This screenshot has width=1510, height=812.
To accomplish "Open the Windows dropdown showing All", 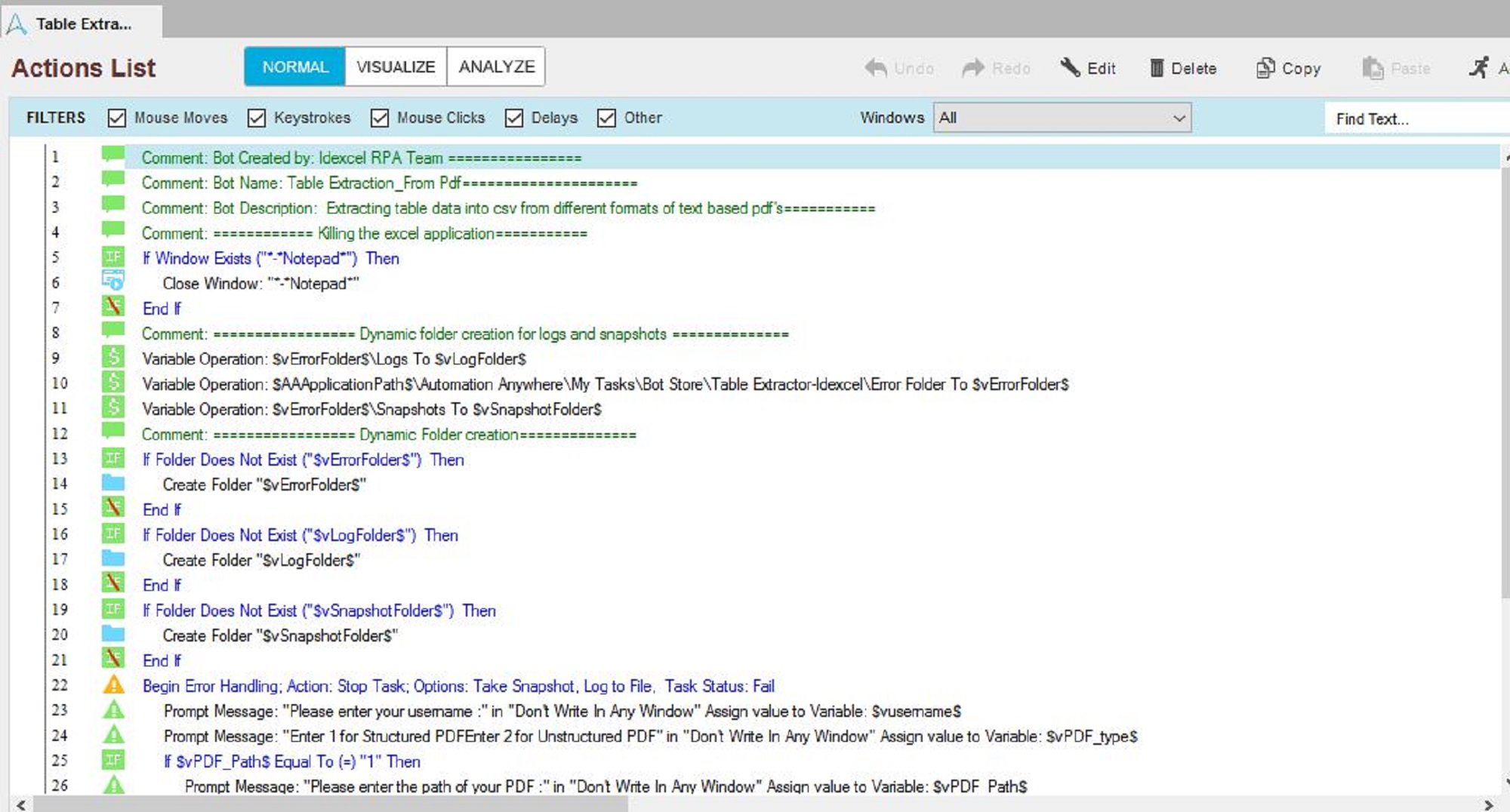I will [1062, 118].
